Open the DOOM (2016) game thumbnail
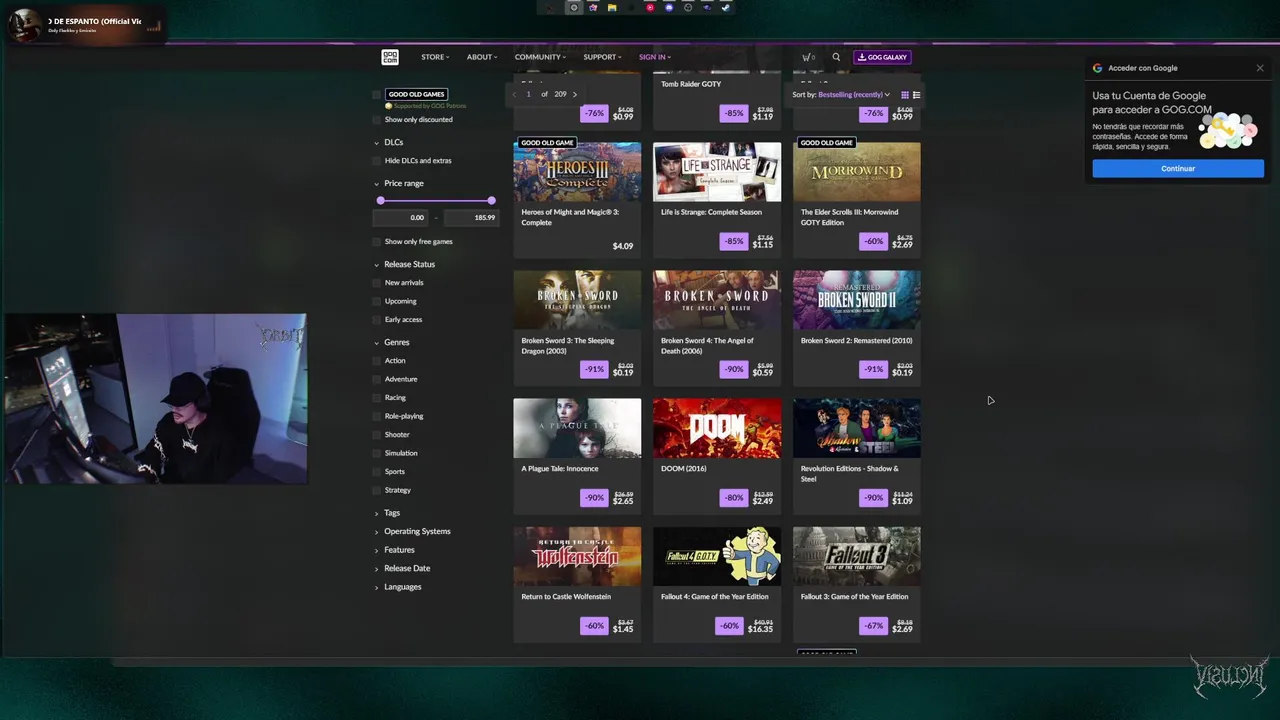This screenshot has height=720, width=1280. [x=717, y=428]
